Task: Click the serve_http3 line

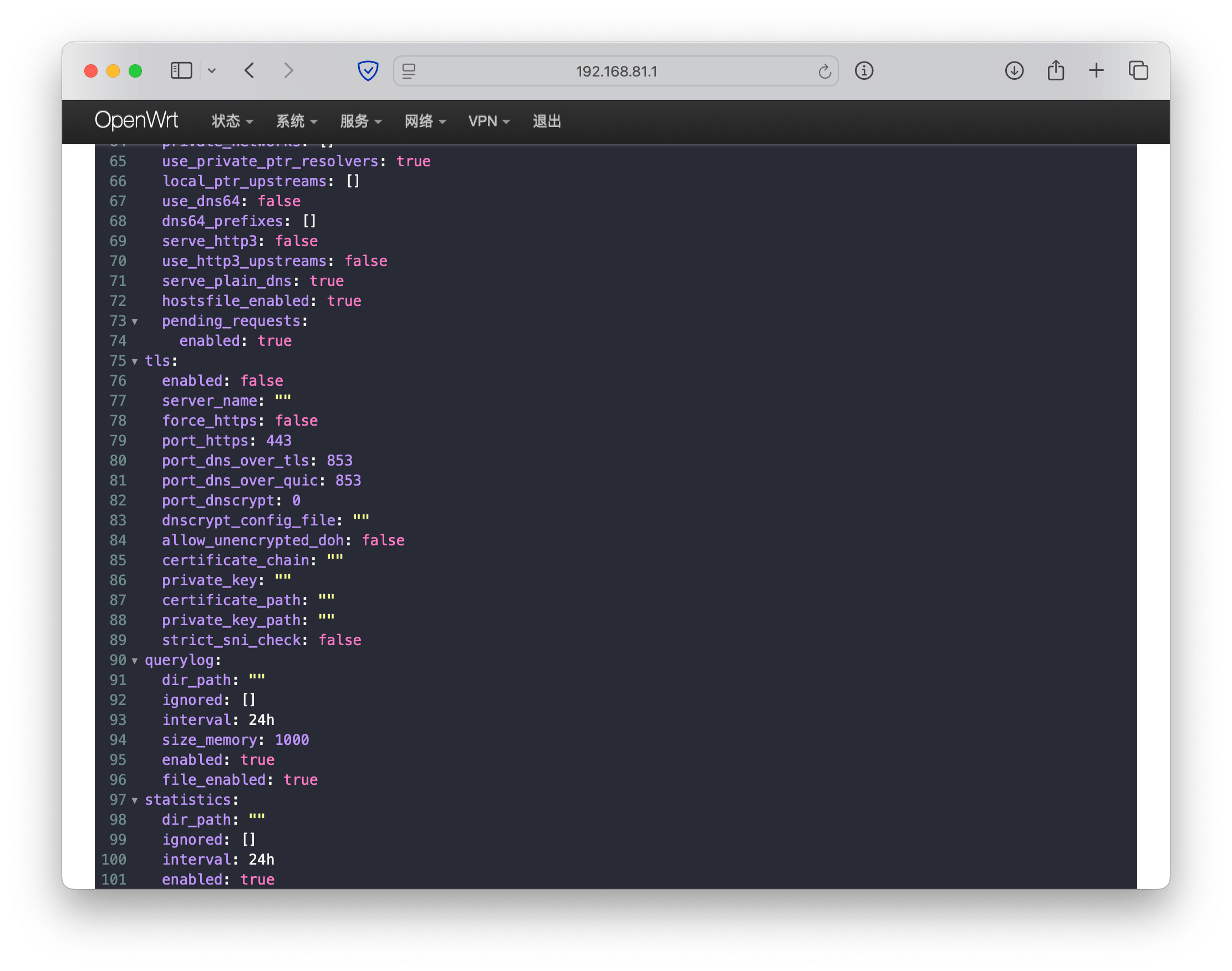Action: [x=240, y=241]
